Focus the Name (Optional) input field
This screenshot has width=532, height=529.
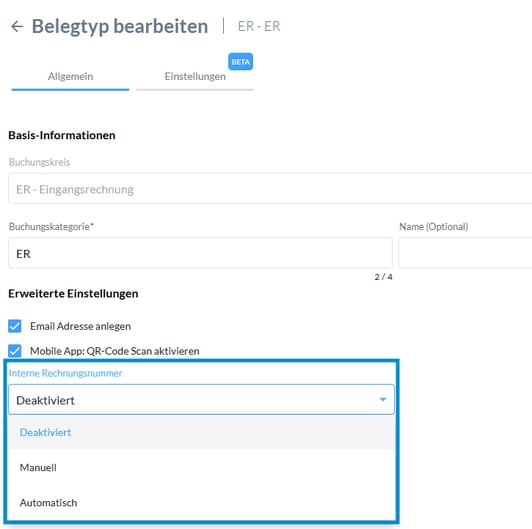click(465, 253)
